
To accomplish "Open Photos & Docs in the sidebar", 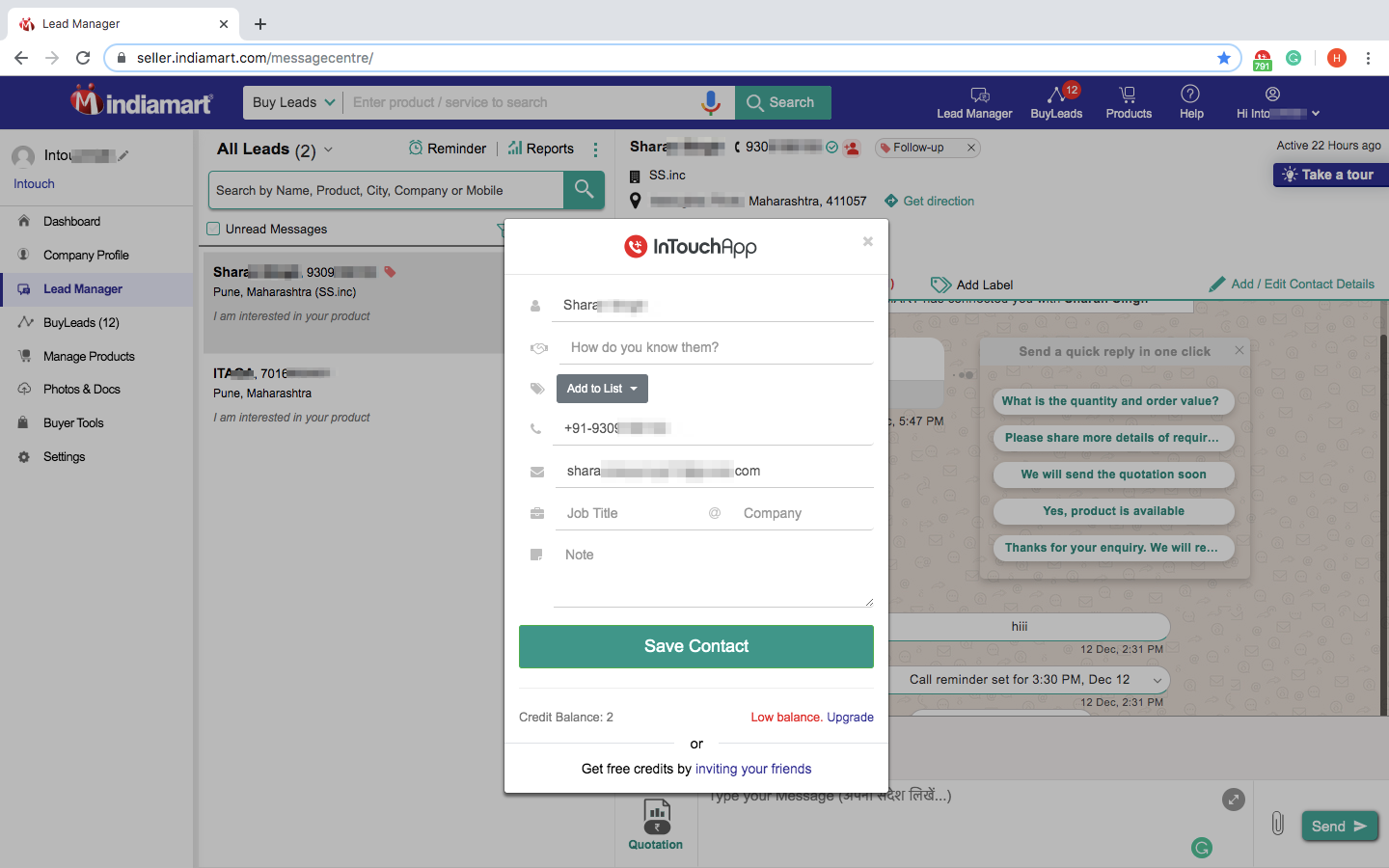I will [82, 389].
